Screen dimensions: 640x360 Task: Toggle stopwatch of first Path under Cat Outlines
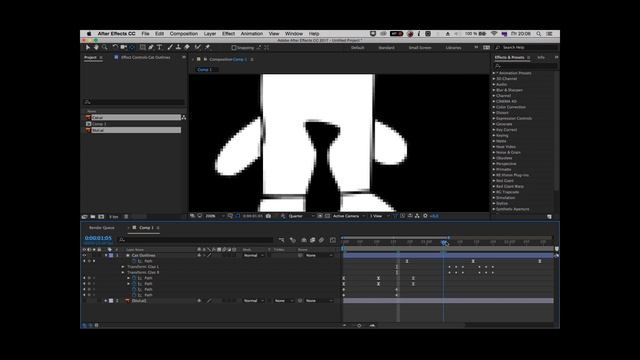(134, 261)
